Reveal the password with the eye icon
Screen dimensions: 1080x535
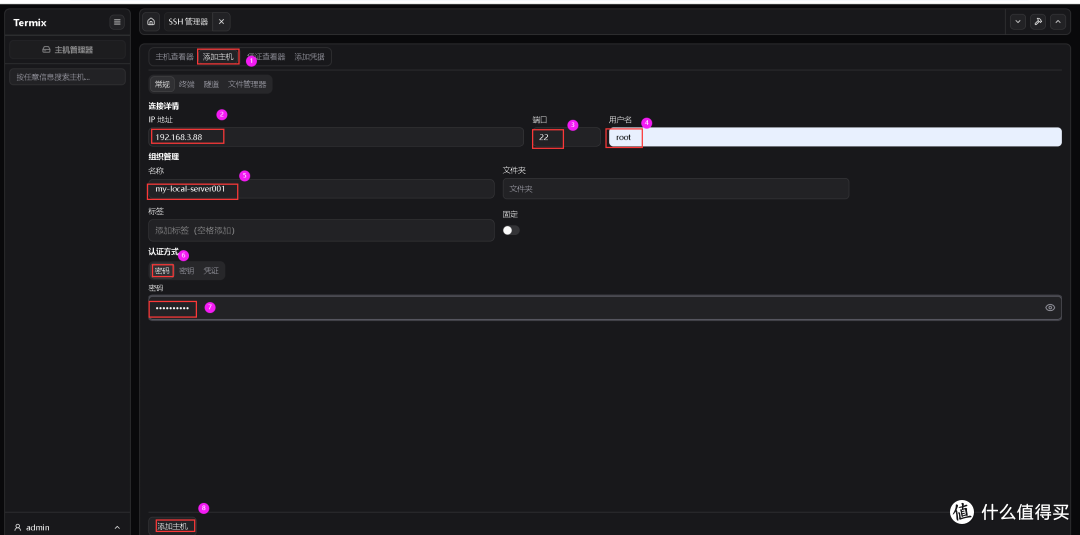(x=1050, y=308)
